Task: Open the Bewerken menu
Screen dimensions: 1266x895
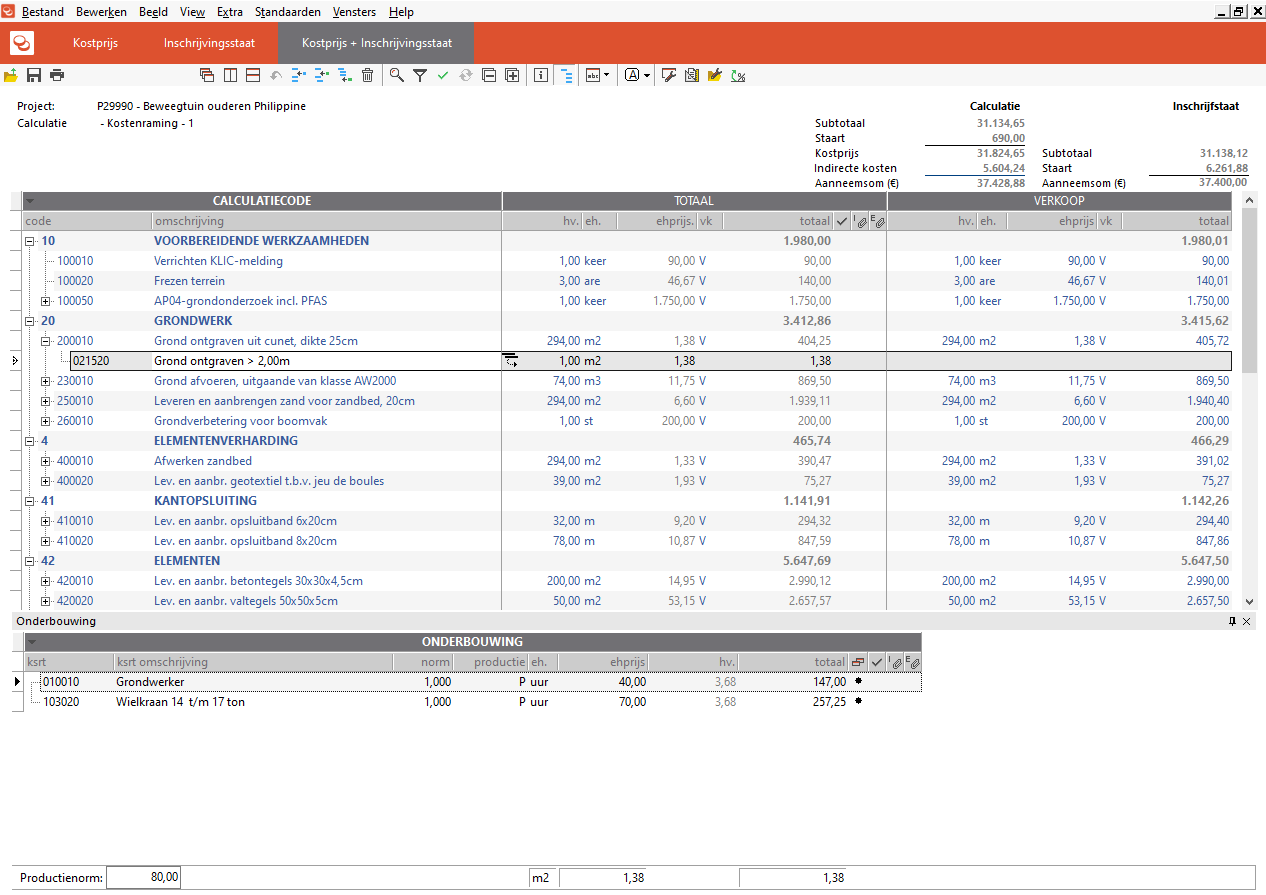Action: [101, 12]
